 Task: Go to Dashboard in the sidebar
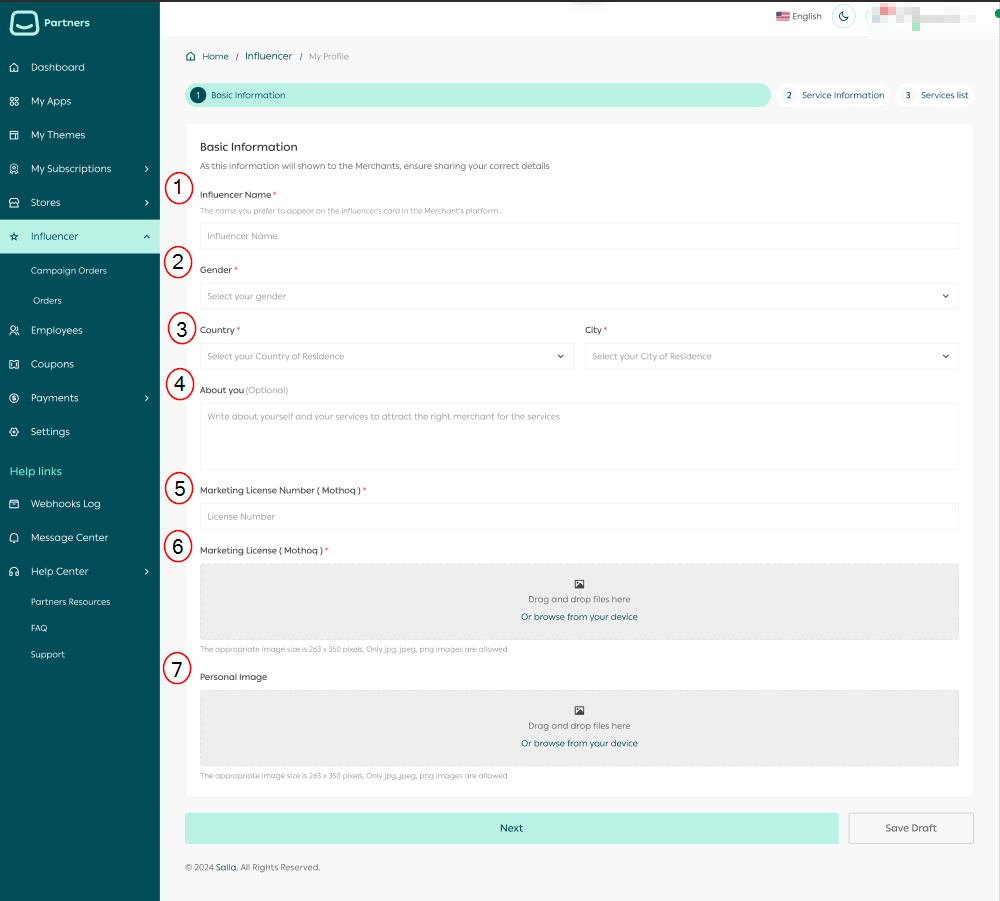pyautogui.click(x=57, y=67)
